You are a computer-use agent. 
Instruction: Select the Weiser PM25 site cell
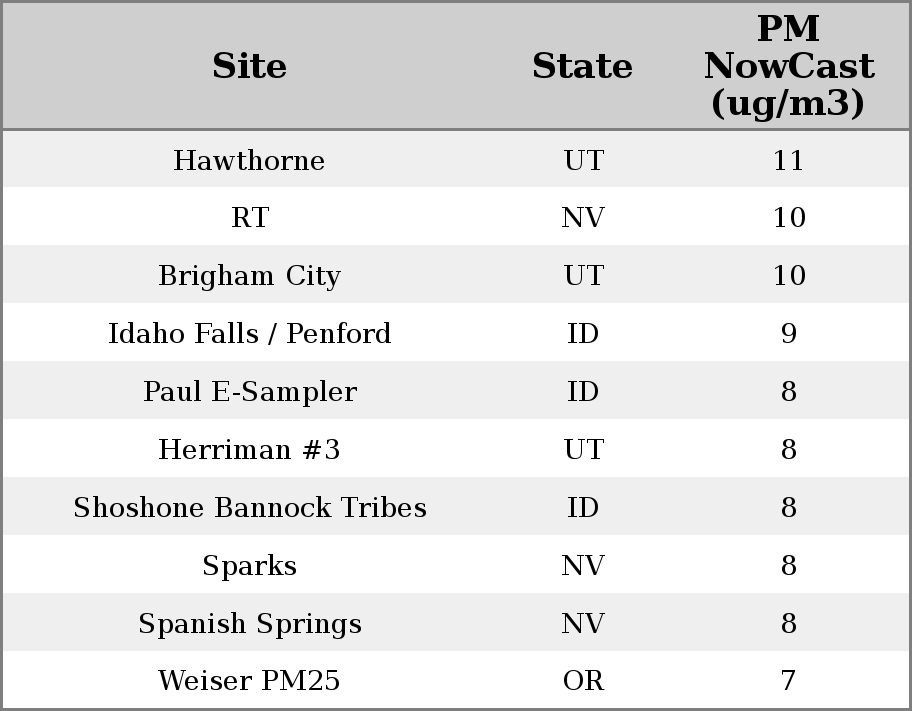tap(249, 681)
